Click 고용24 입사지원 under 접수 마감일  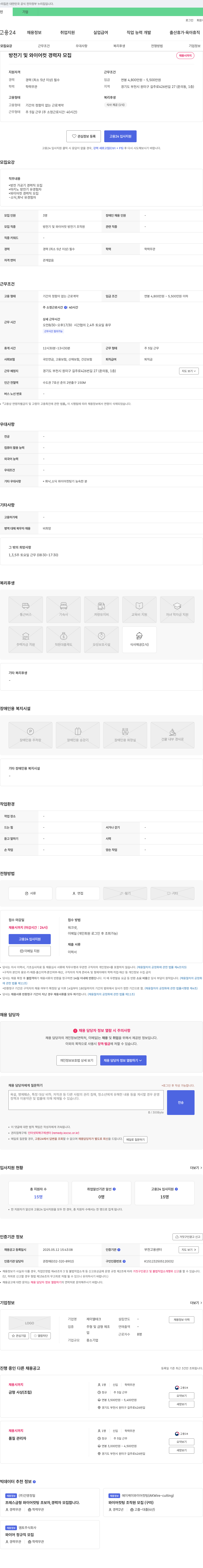pyautogui.click(x=30, y=939)
